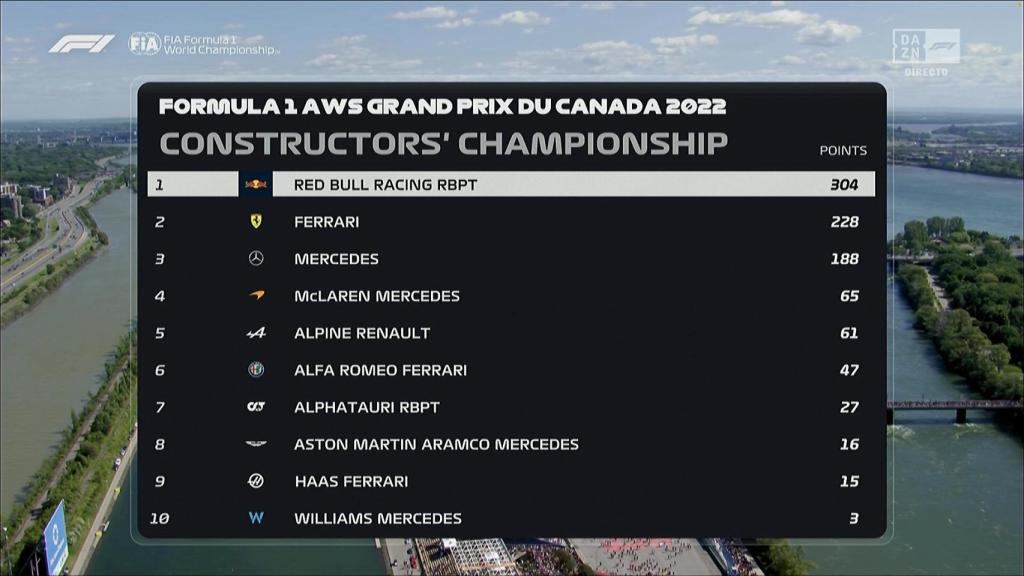
Task: Click Ferrari's 228 points value
Action: (844, 221)
